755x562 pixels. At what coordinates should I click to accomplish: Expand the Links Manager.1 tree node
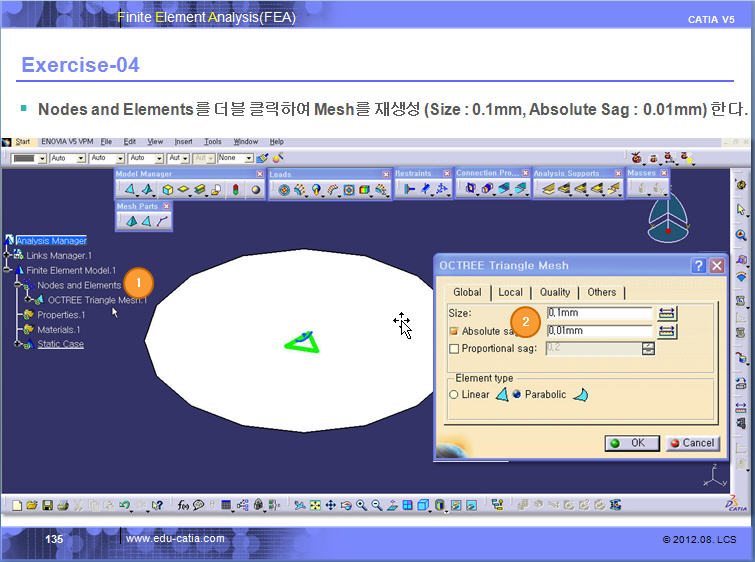[7, 255]
